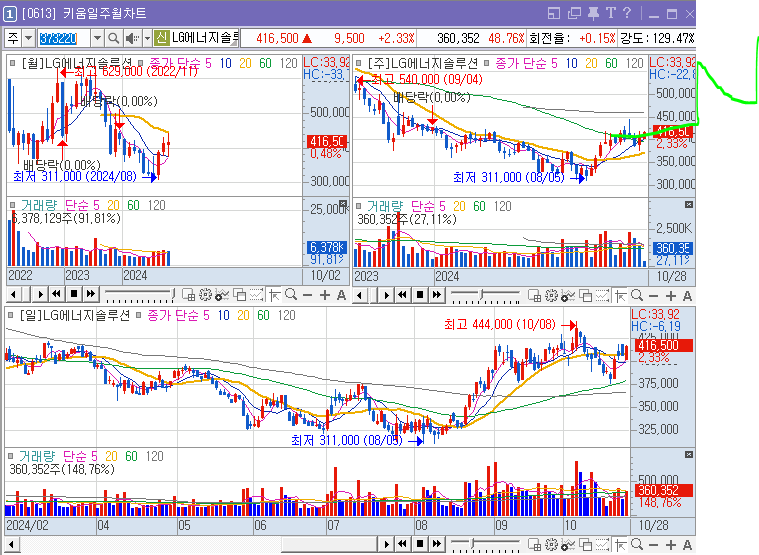
Task: Click the 회전율 value in header
Action: pos(597,38)
